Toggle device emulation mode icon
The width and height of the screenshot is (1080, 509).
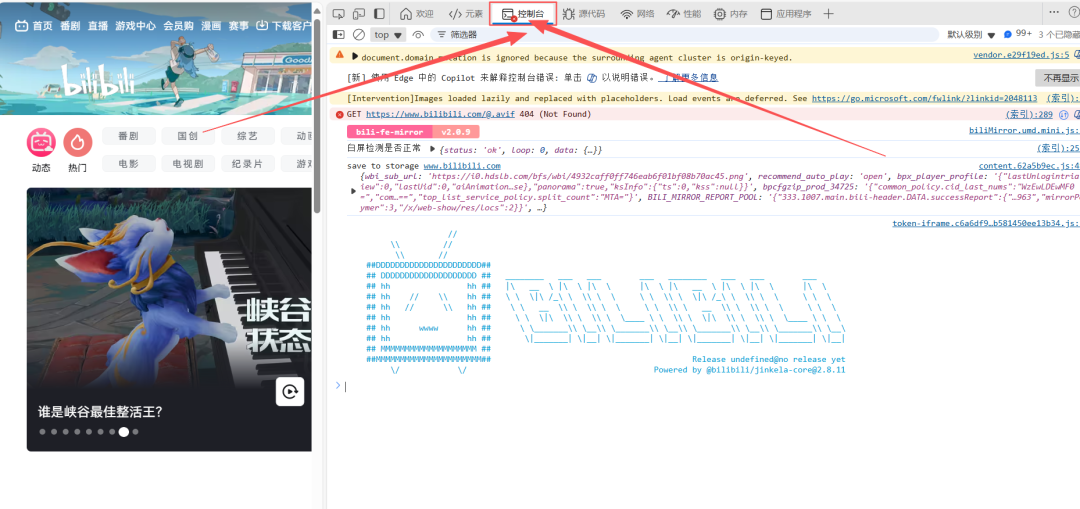tap(359, 14)
